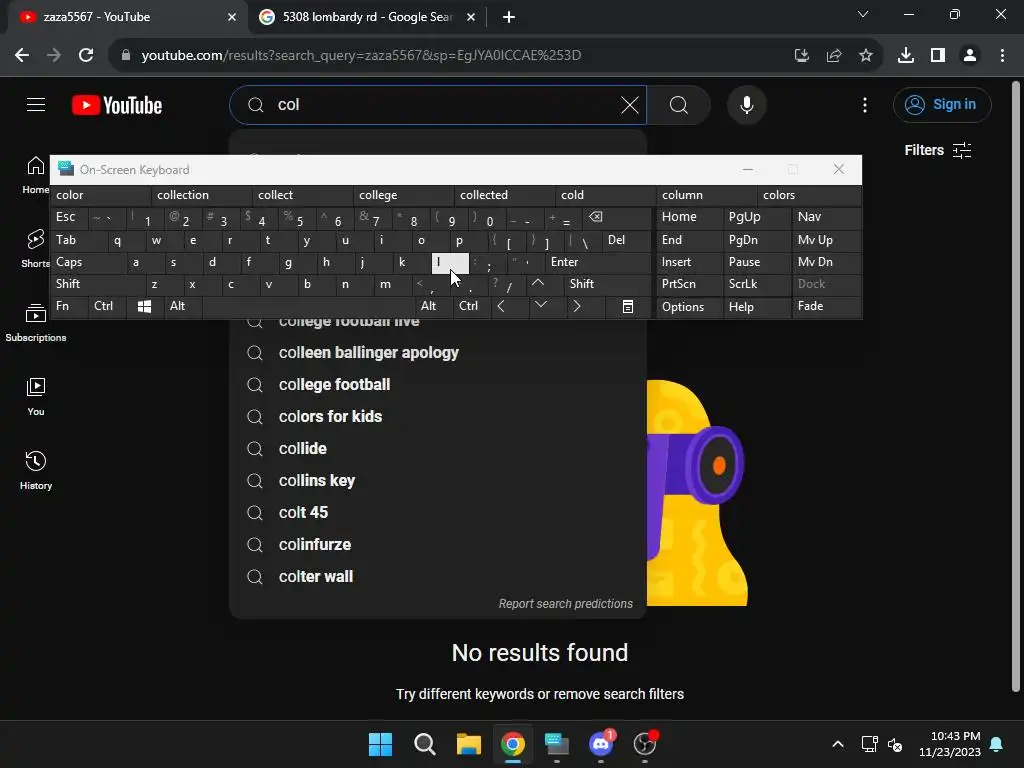Click the Enter key on On-Screen Keyboard
Screen dimensions: 1024x768
click(598, 263)
